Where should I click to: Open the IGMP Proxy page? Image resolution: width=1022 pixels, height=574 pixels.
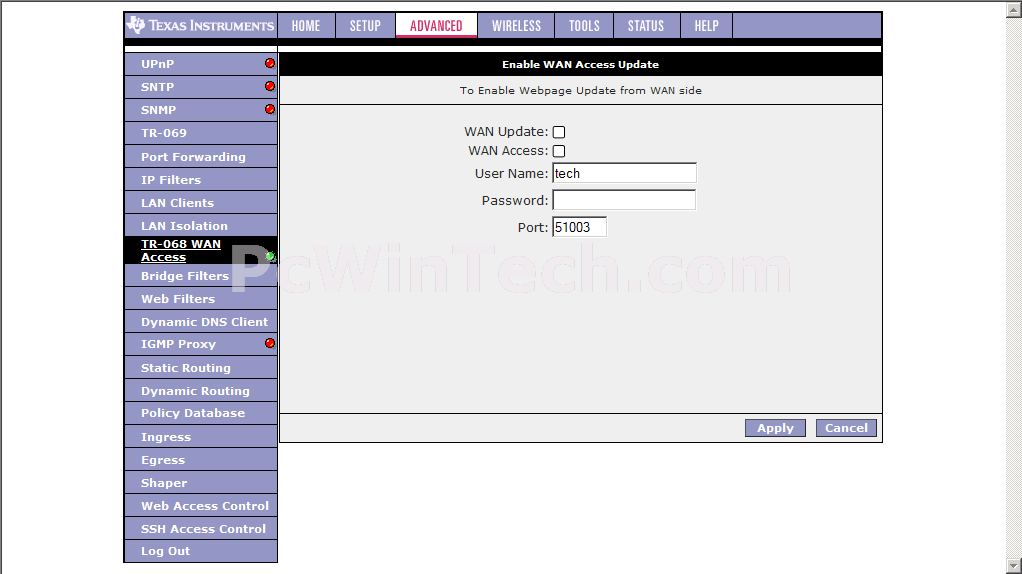[x=178, y=344]
